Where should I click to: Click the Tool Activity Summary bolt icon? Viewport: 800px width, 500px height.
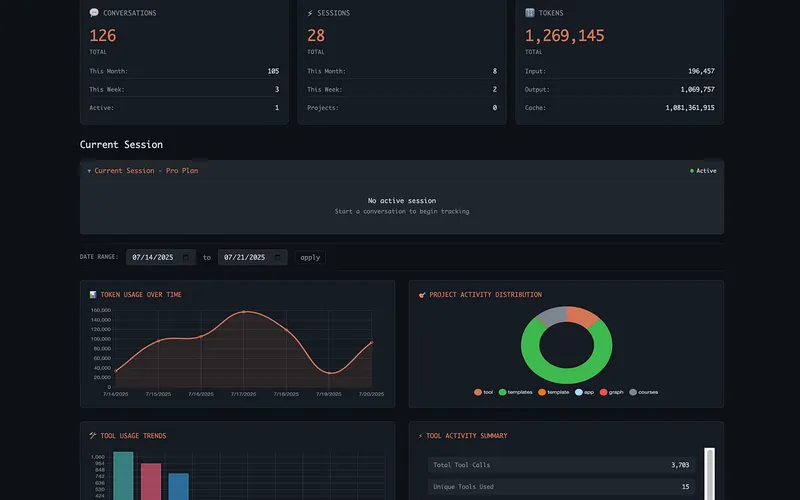[421, 436]
